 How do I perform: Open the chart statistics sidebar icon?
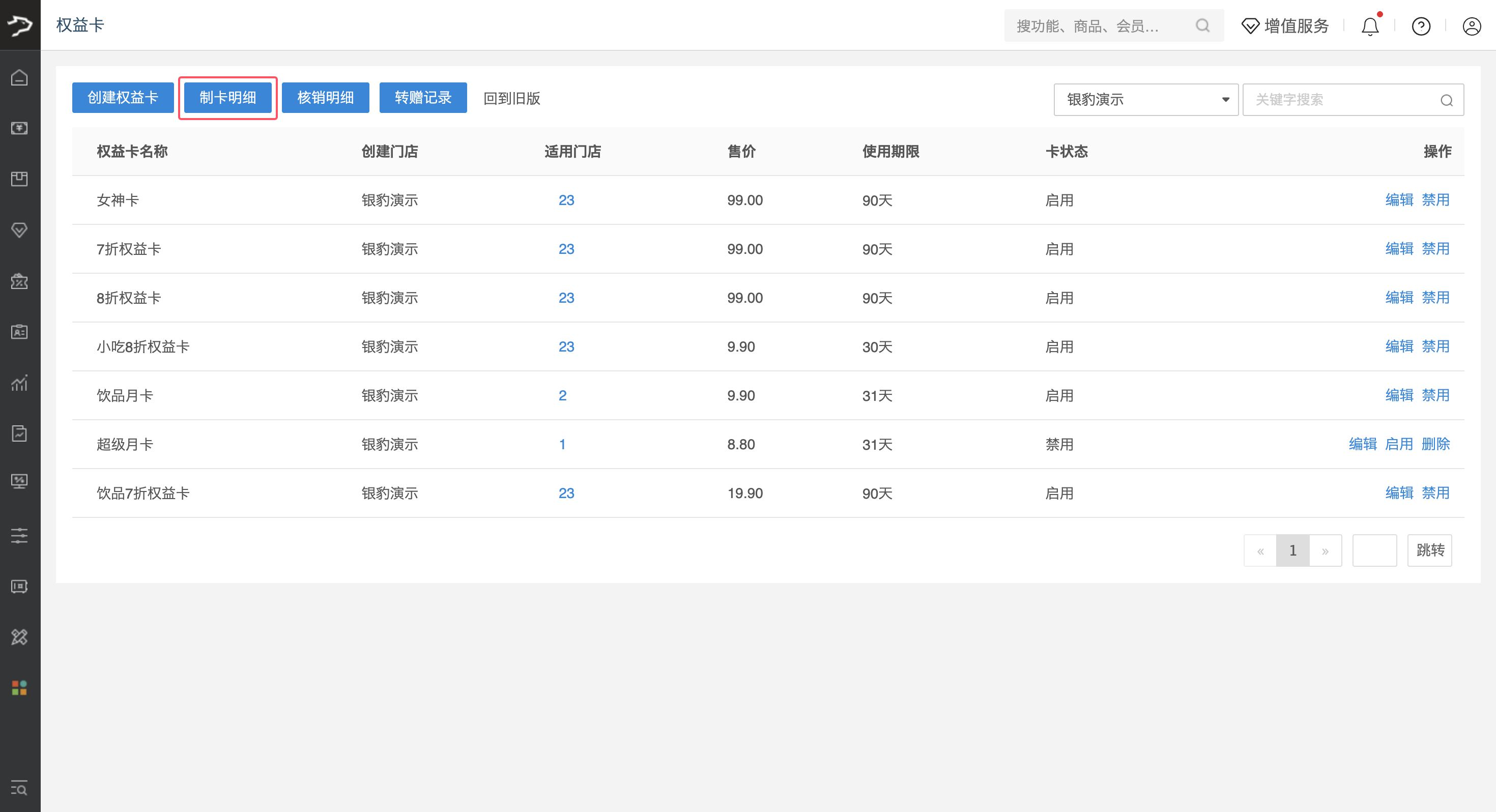20,382
